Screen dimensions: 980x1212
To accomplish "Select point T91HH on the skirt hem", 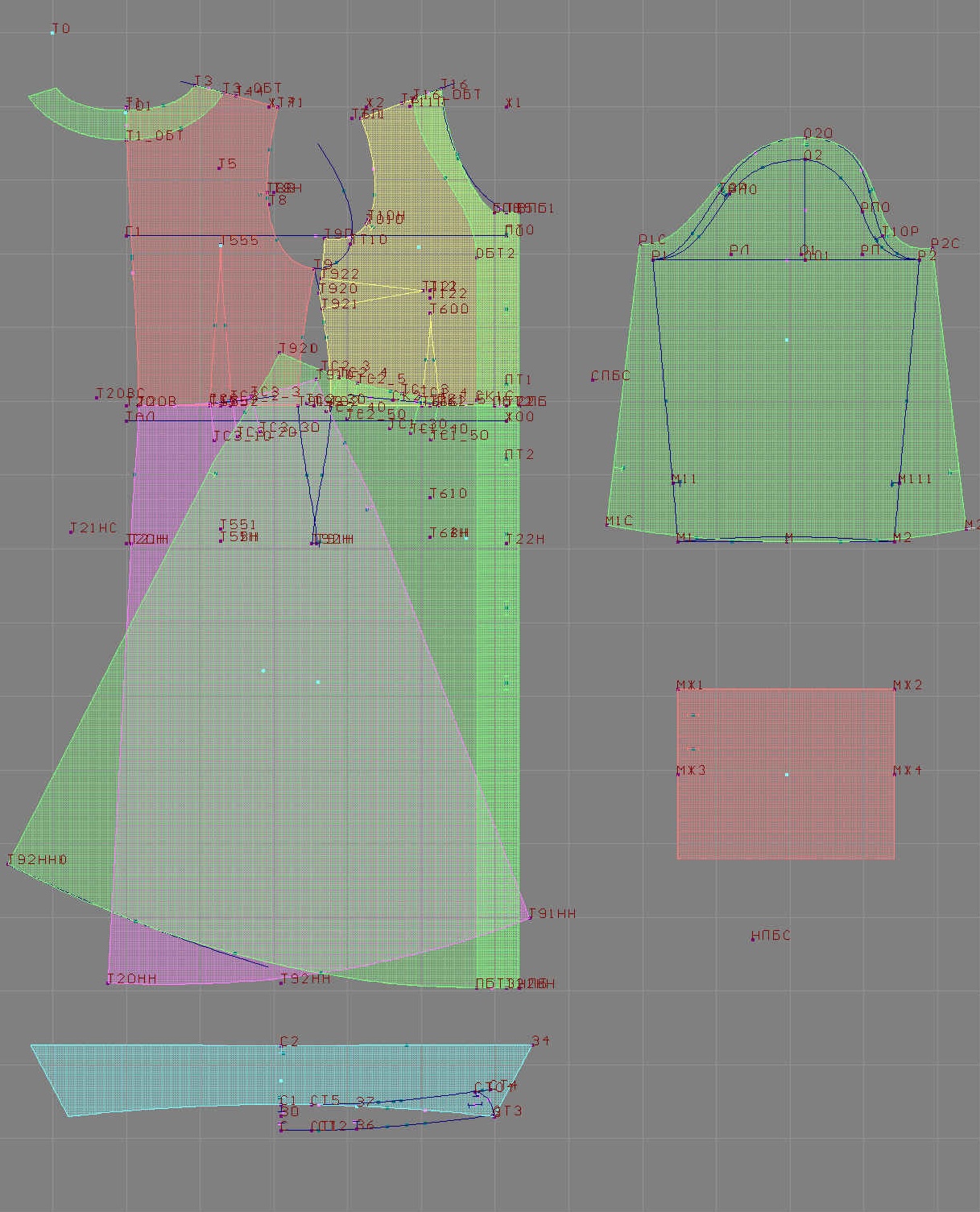I will 529,917.
